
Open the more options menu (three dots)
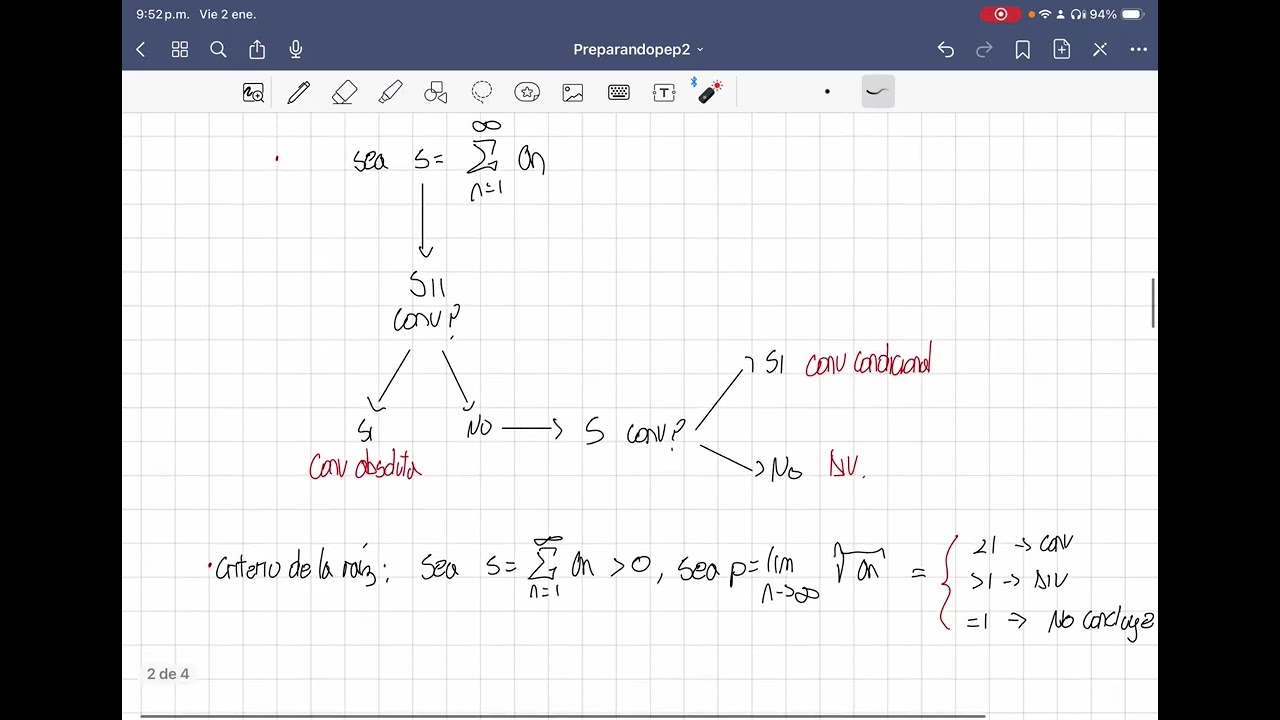coord(1139,49)
